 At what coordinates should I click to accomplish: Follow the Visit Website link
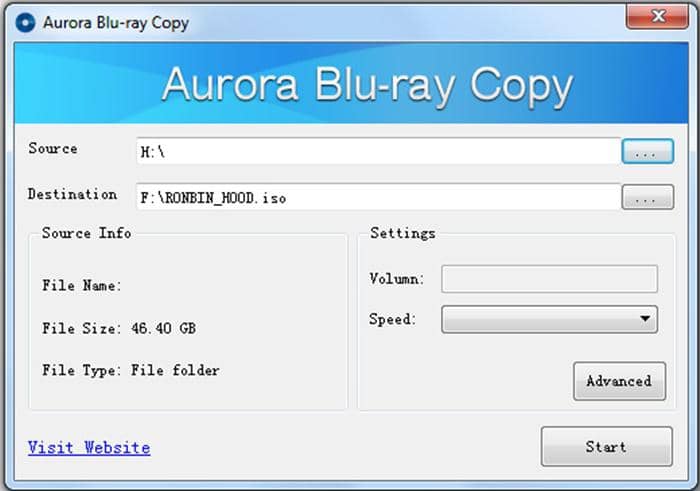[x=89, y=447]
